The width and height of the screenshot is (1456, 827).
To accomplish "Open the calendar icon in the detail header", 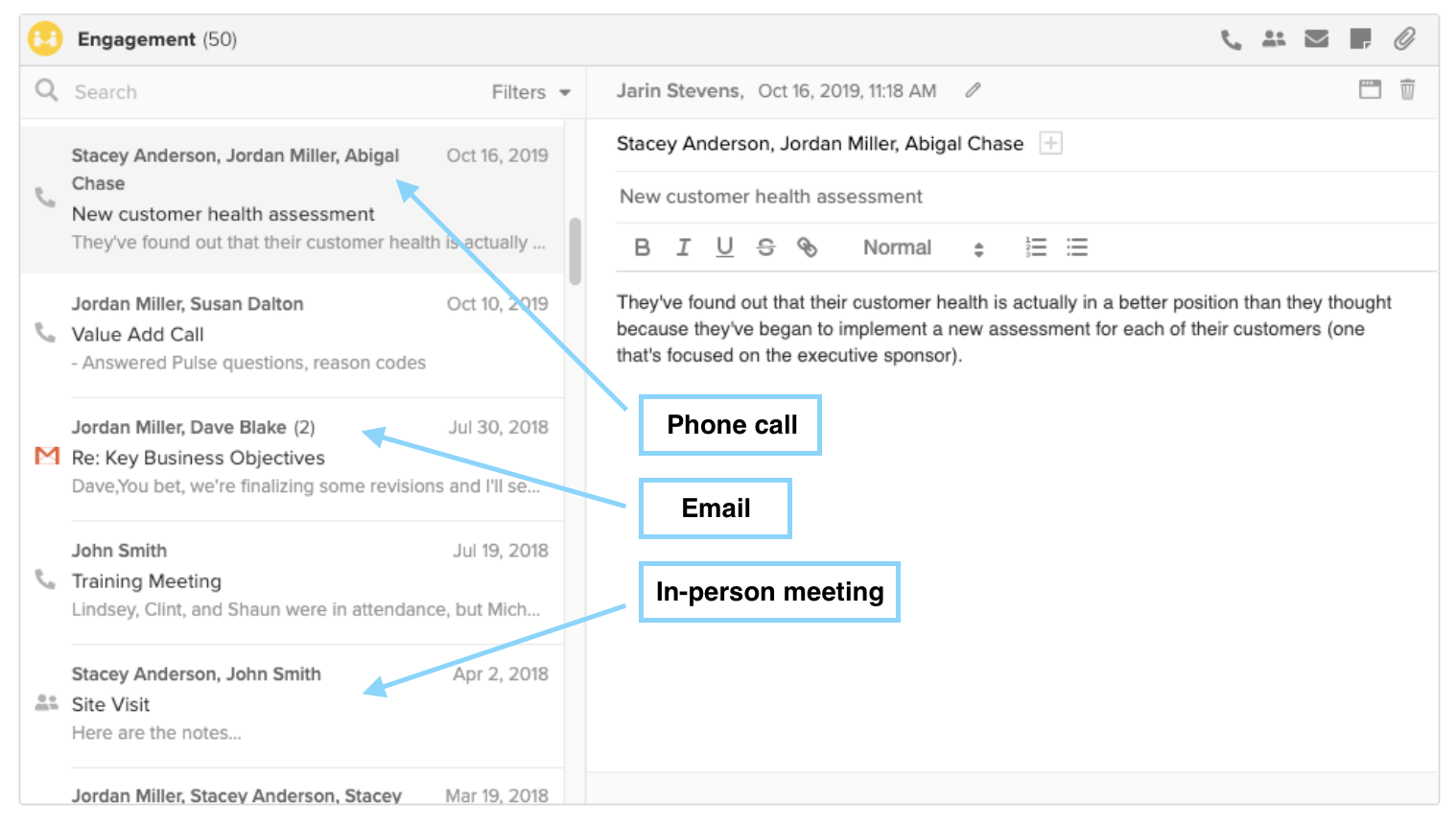I will click(x=1370, y=90).
